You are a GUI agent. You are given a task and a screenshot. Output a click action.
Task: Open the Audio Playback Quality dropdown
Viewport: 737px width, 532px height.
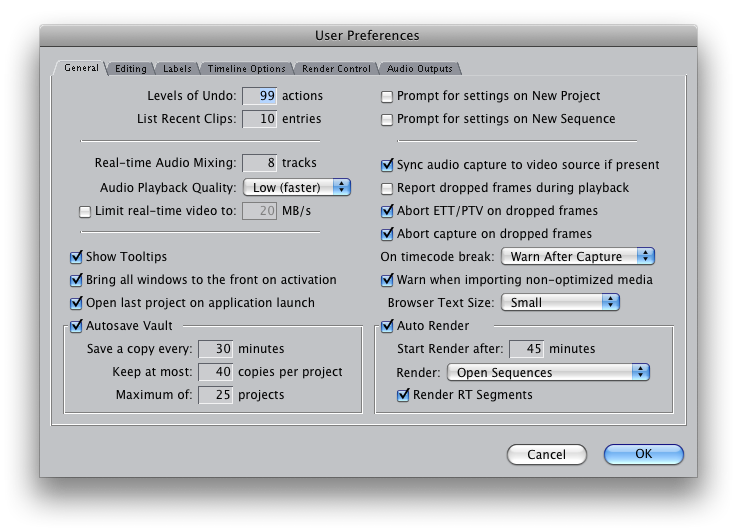(296, 187)
